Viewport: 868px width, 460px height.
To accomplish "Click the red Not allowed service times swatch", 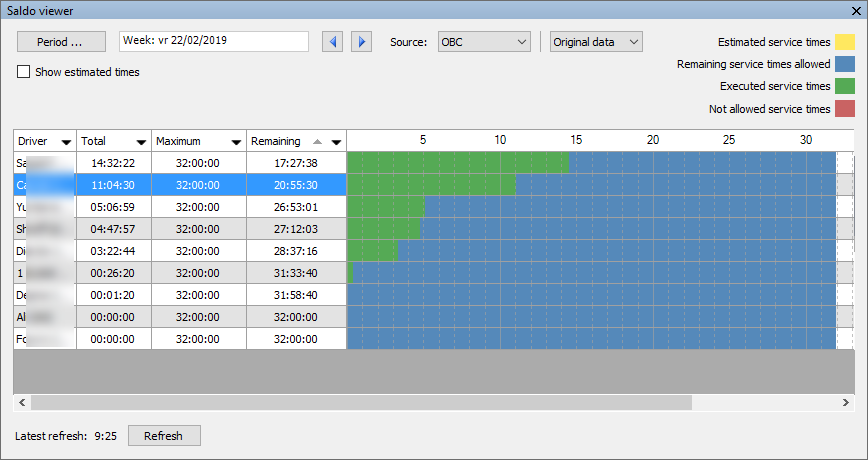I will pos(846,109).
